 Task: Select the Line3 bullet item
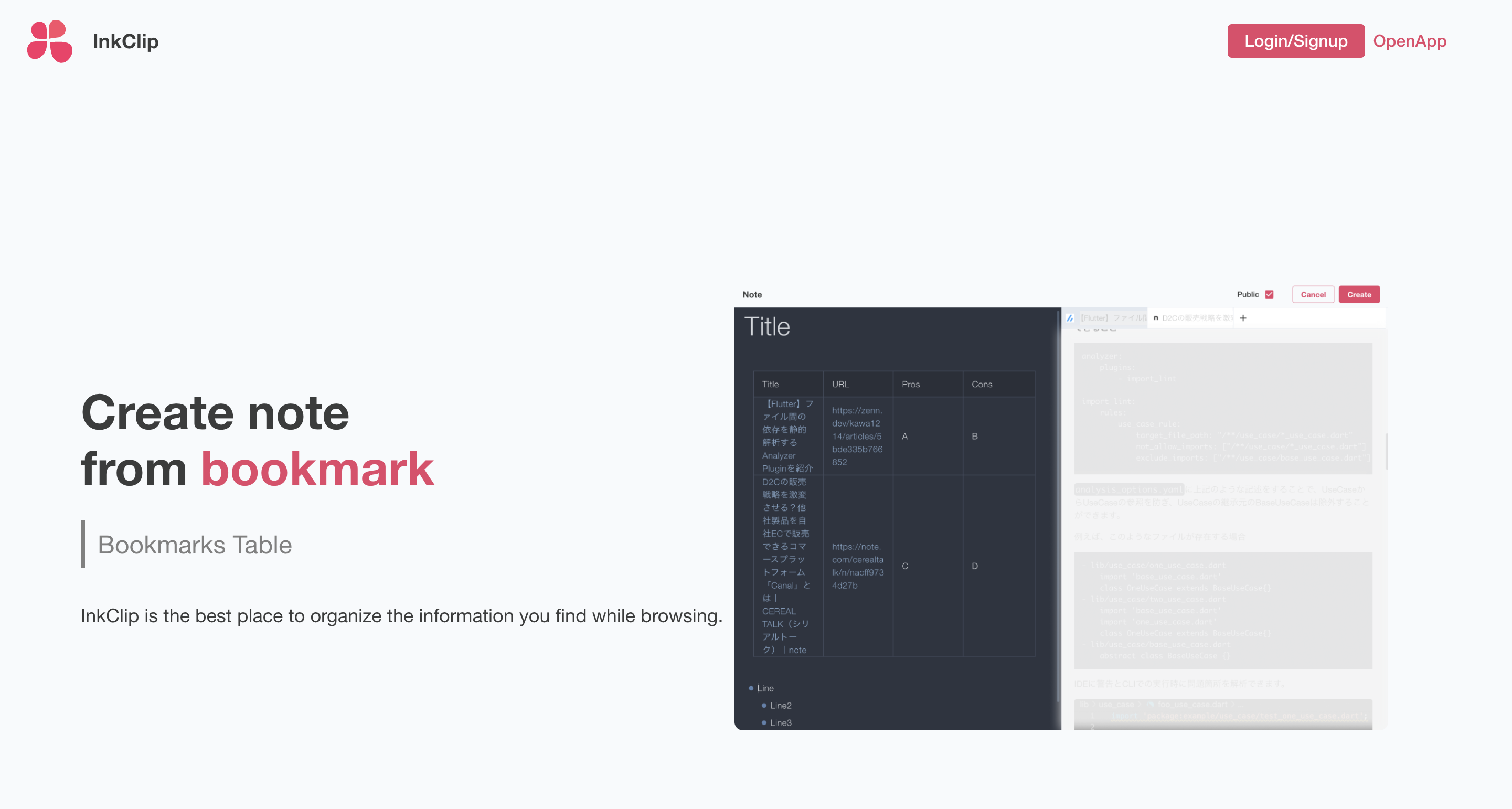point(780,723)
